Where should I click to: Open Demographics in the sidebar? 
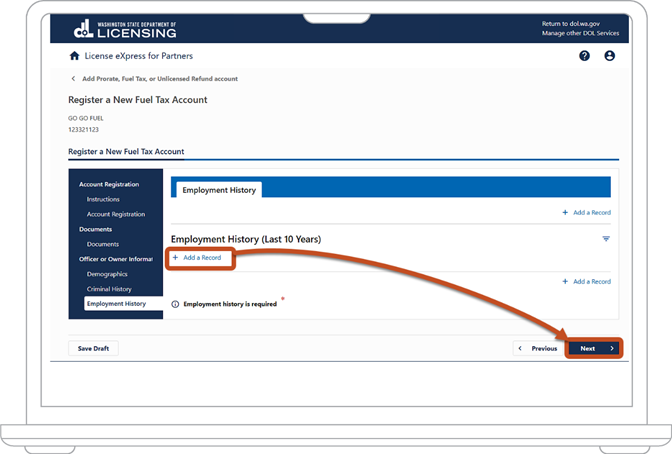click(107, 274)
